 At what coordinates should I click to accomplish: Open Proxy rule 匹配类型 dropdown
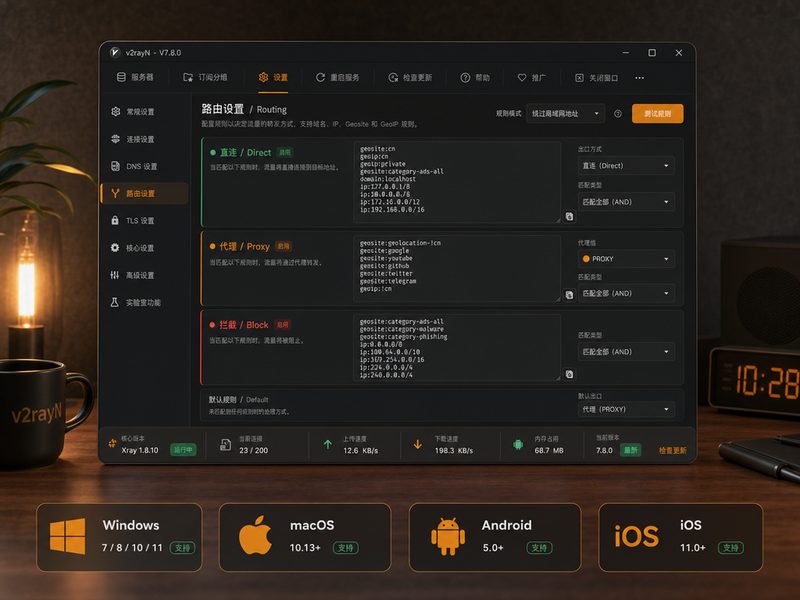click(x=626, y=293)
